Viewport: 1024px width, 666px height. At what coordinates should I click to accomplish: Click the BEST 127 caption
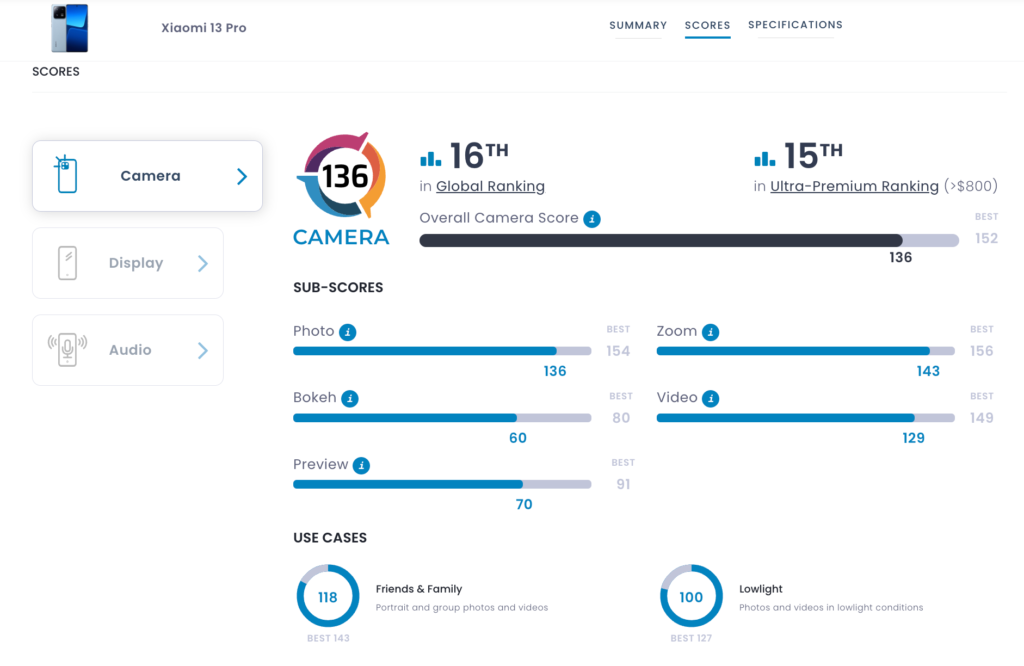pos(691,639)
